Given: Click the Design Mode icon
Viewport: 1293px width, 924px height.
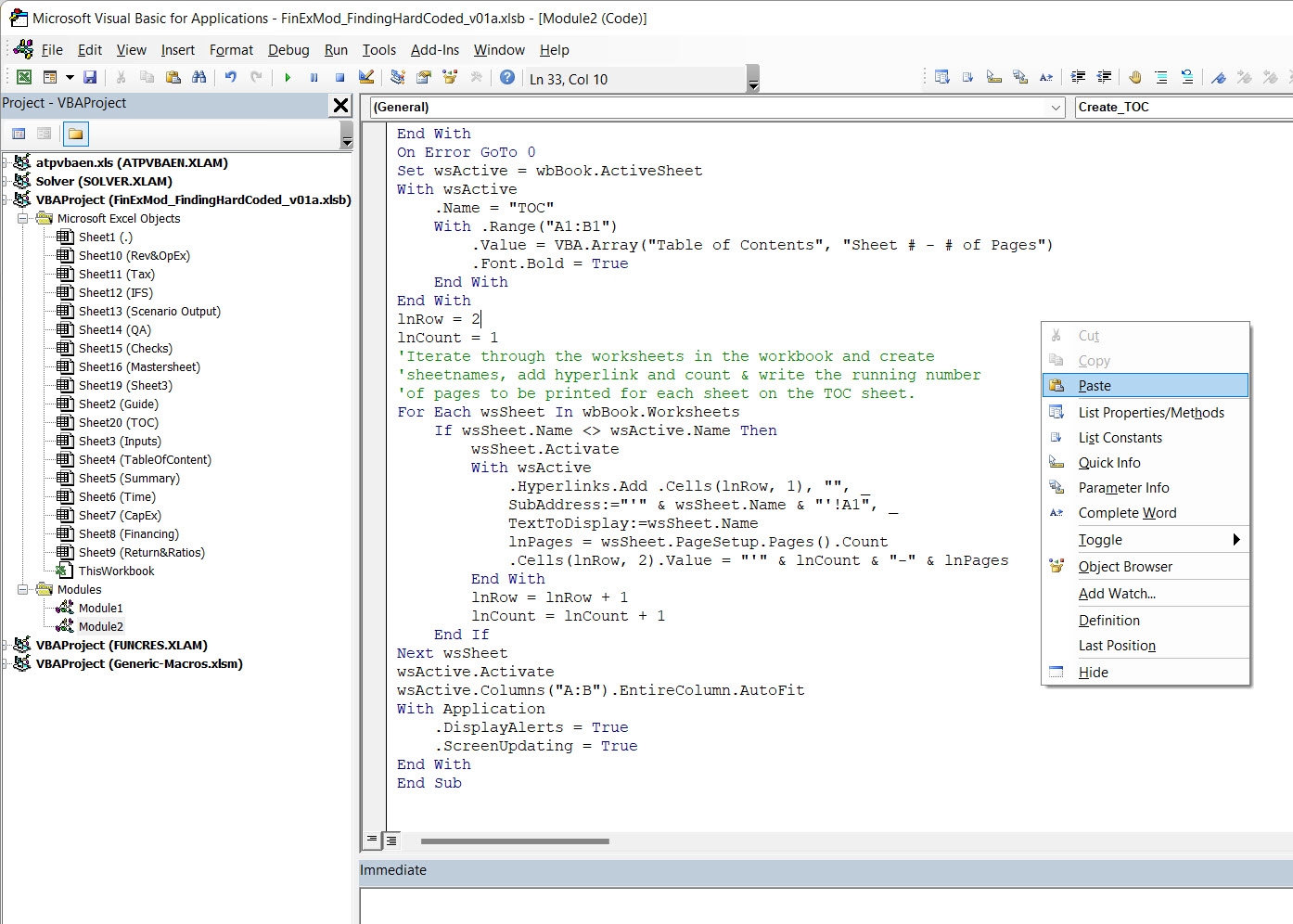Looking at the screenshot, I should [x=366, y=78].
